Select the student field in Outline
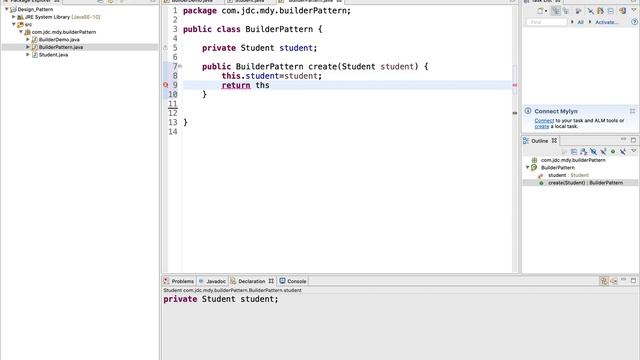 click(x=568, y=175)
